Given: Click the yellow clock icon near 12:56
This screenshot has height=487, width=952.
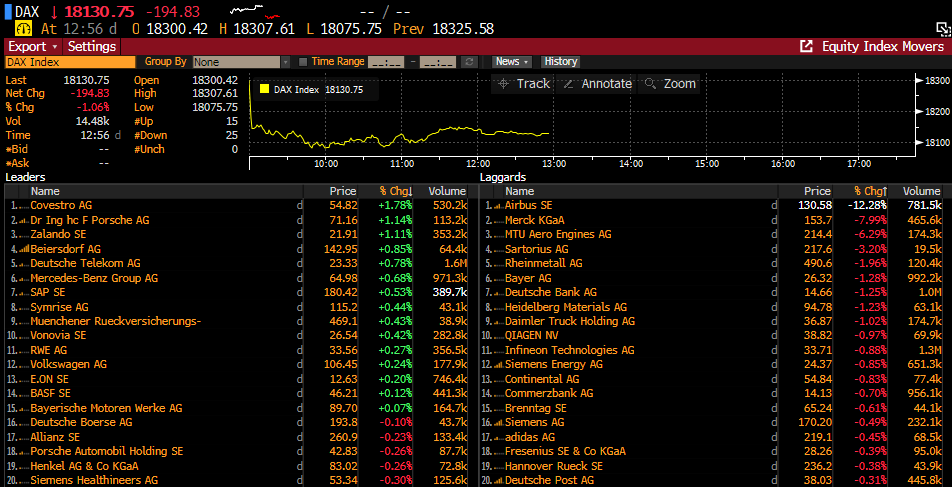Looking at the screenshot, I should coord(23,29).
